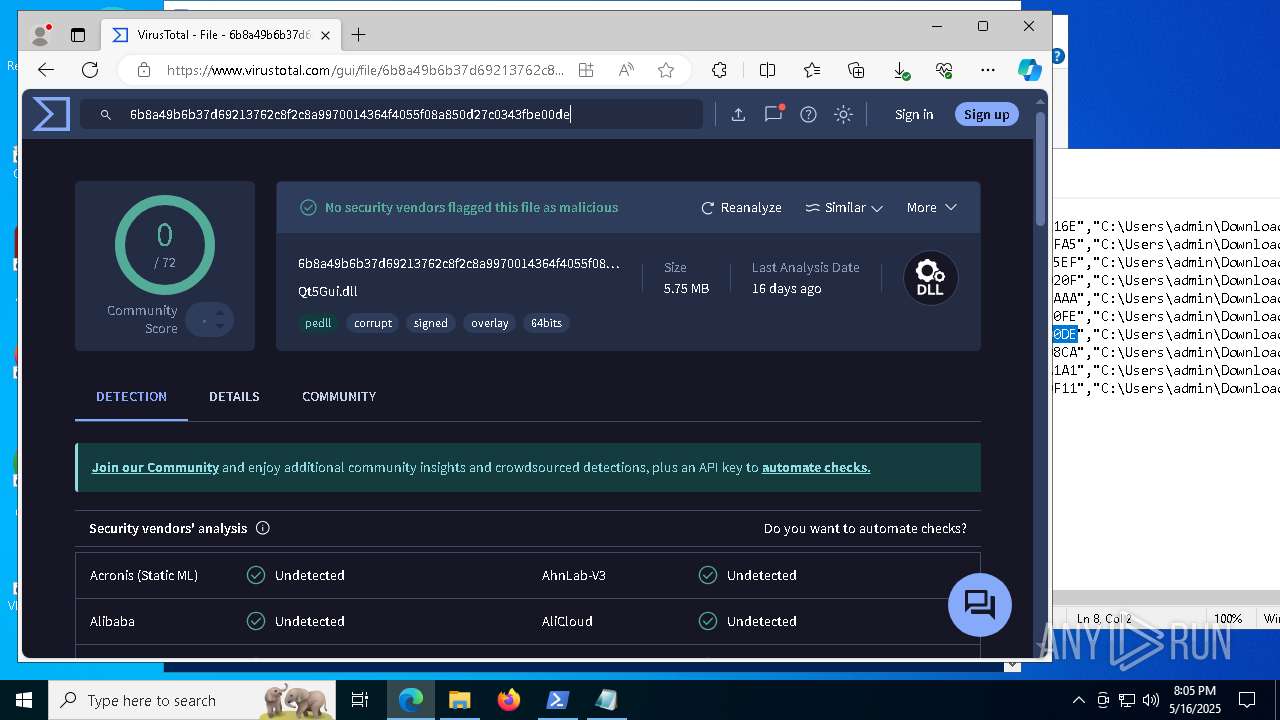Open the automate checks link
This screenshot has height=720, width=1280.
click(816, 467)
